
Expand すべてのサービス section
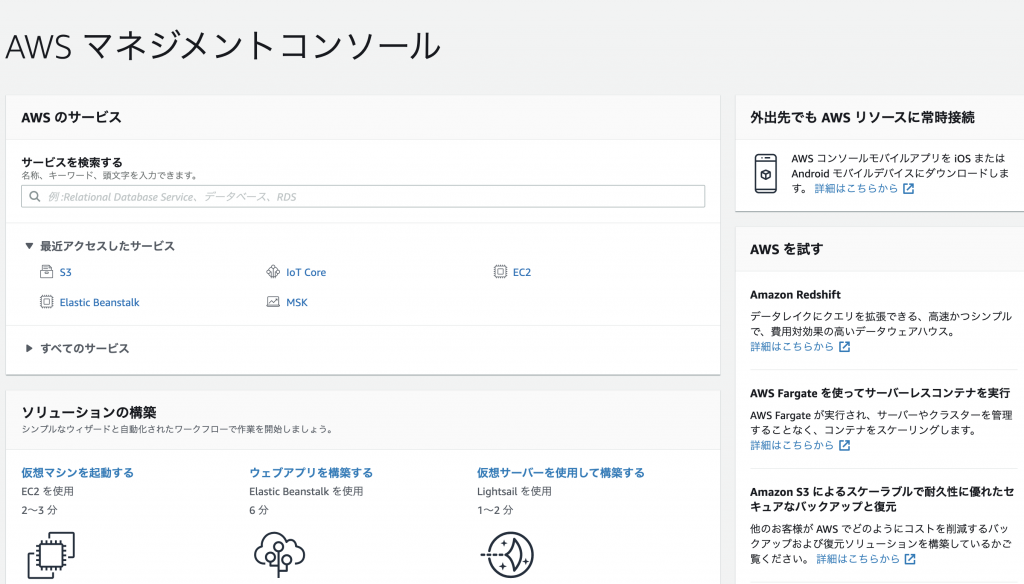pos(29,348)
